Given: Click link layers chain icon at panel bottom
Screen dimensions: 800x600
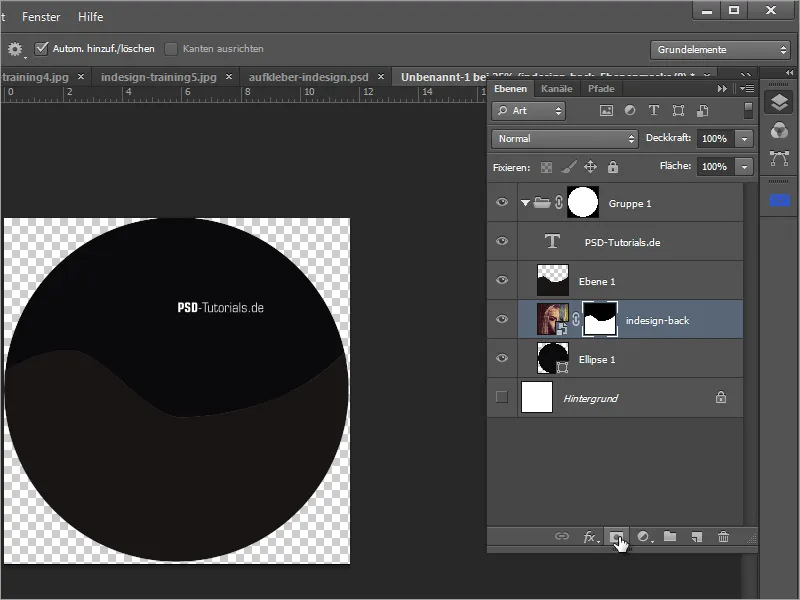Looking at the screenshot, I should tap(562, 536).
